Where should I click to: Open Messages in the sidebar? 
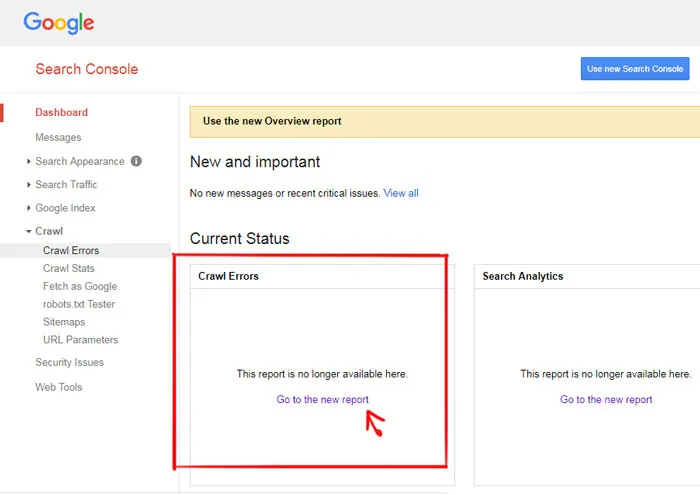point(58,137)
